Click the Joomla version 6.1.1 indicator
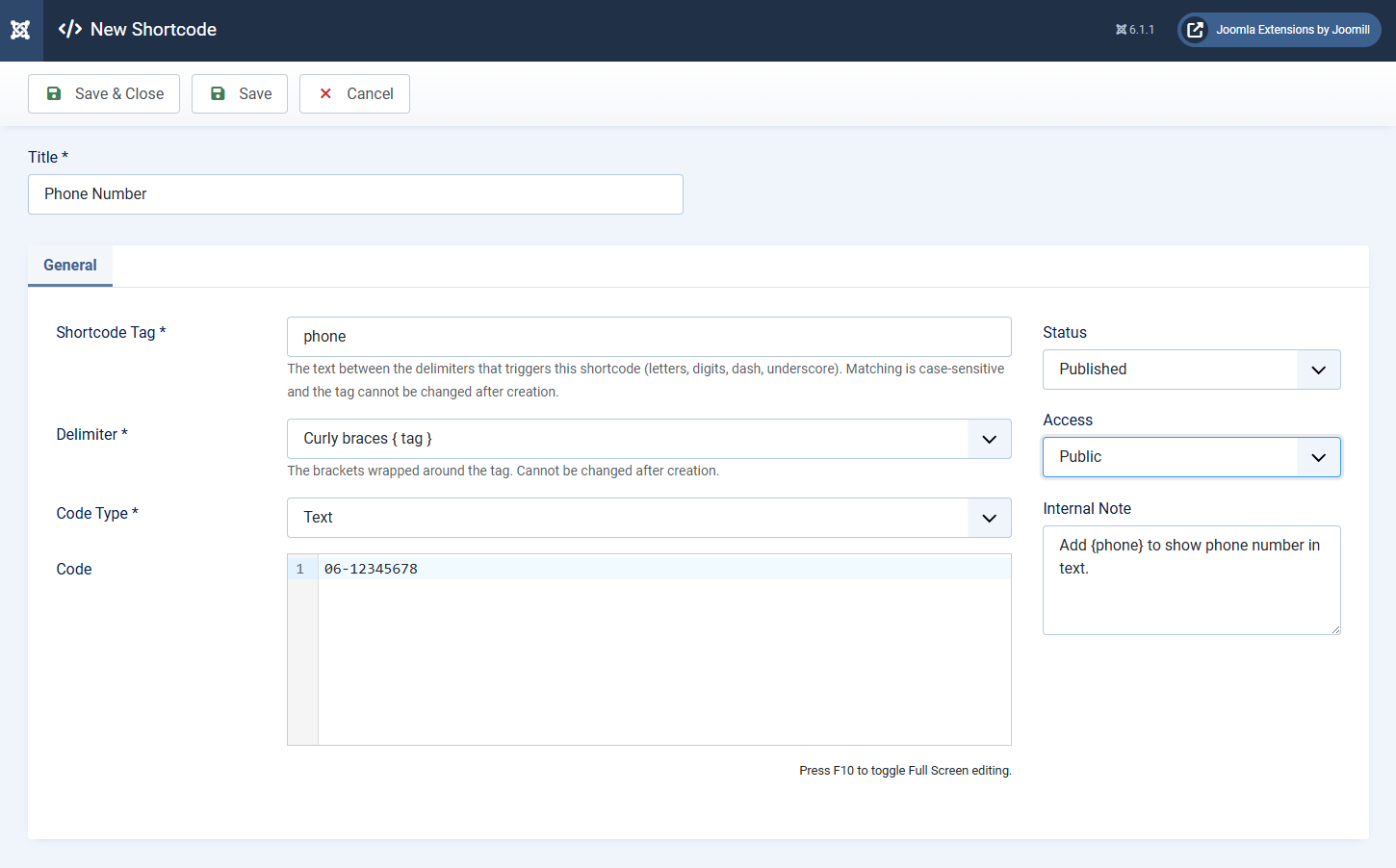Viewport: 1396px width, 868px height. (1135, 30)
